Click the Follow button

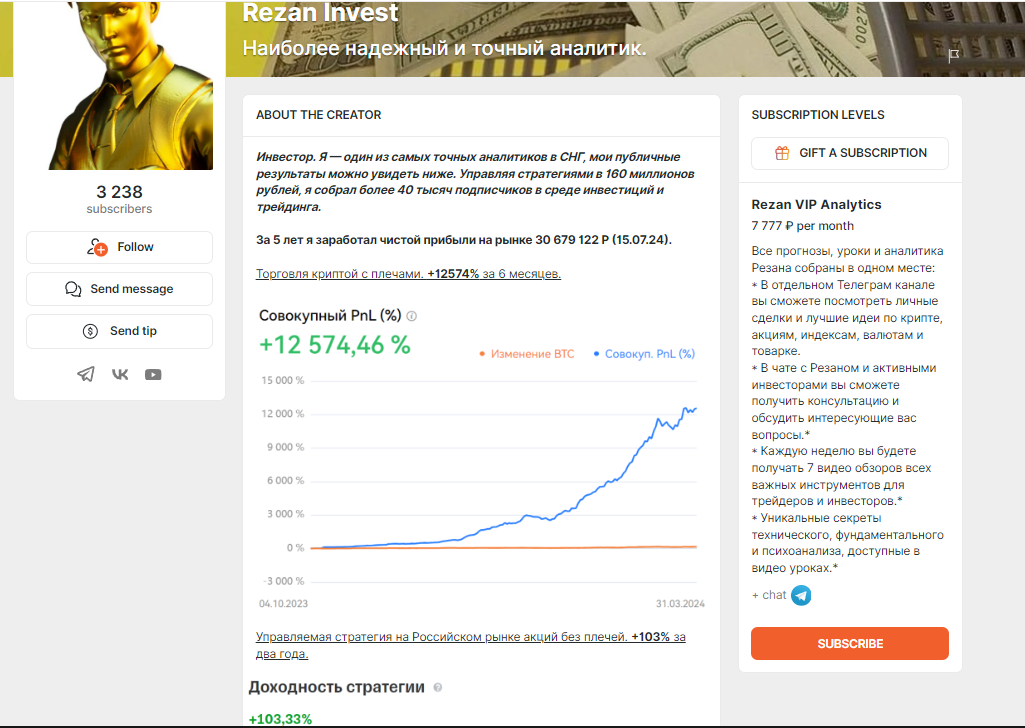pos(120,247)
